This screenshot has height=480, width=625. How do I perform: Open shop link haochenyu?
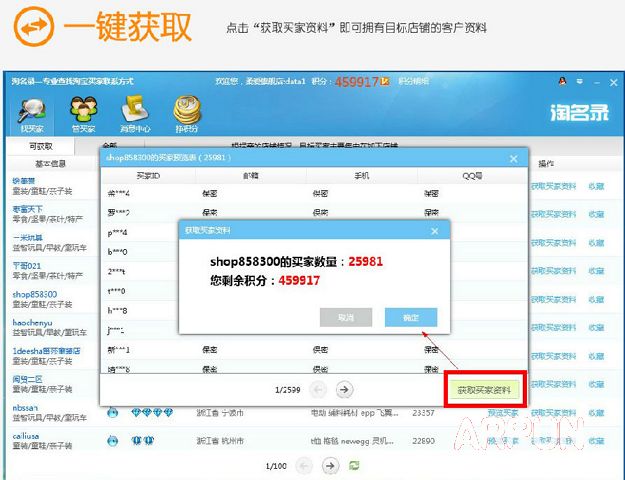(x=32, y=323)
